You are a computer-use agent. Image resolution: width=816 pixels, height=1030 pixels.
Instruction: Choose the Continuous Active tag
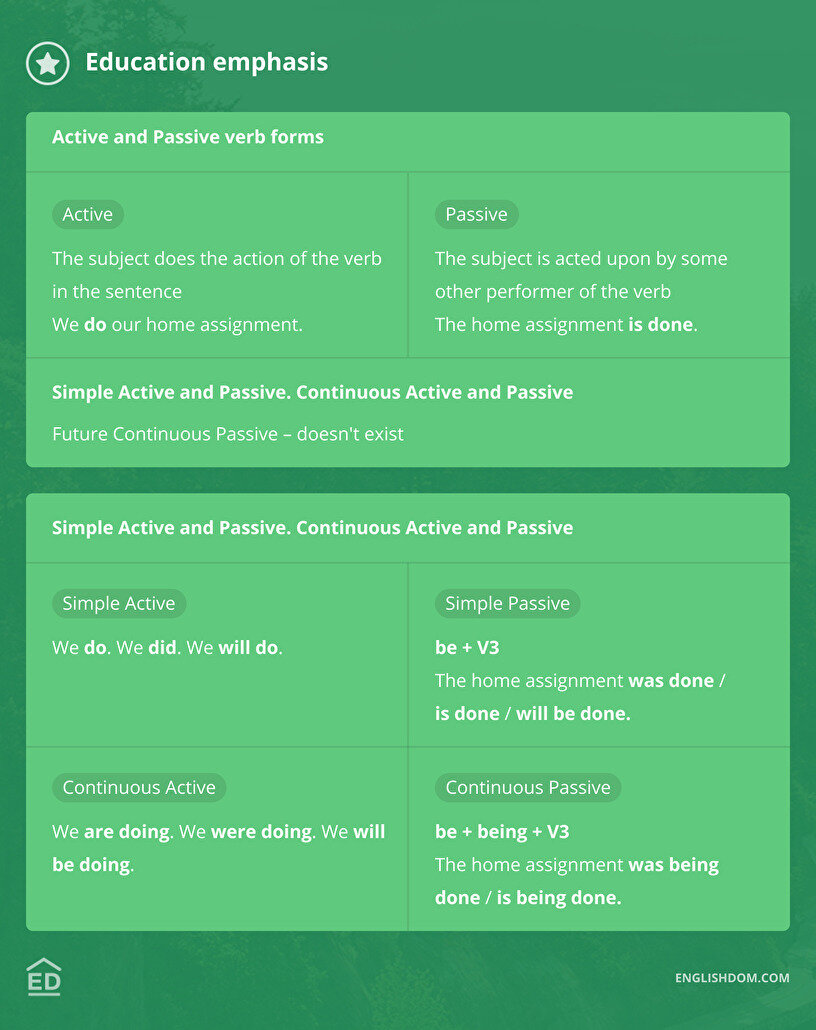[x=139, y=787]
